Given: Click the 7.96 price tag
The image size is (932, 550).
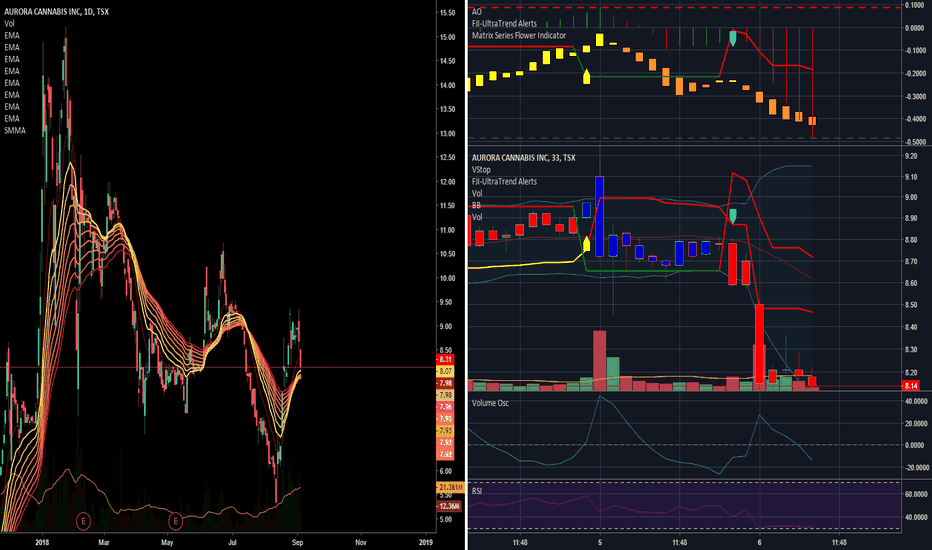Looking at the screenshot, I should [x=445, y=407].
